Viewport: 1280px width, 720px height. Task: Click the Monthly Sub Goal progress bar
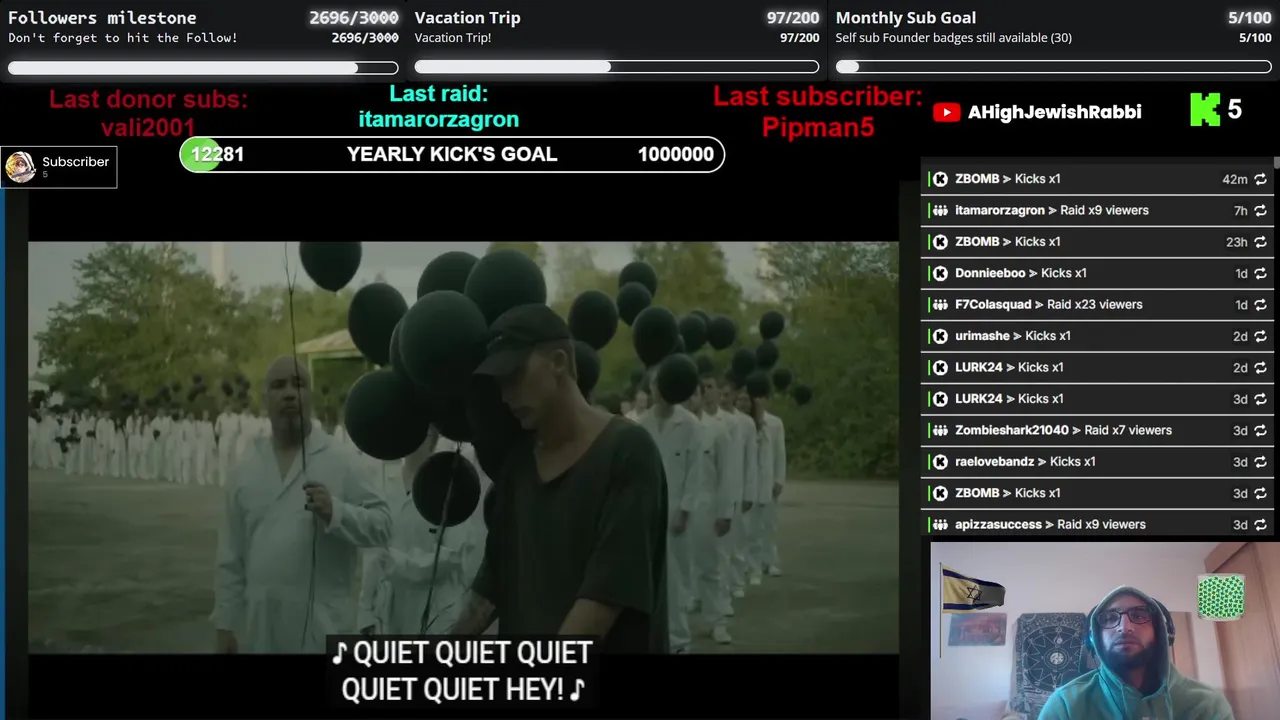point(1054,67)
